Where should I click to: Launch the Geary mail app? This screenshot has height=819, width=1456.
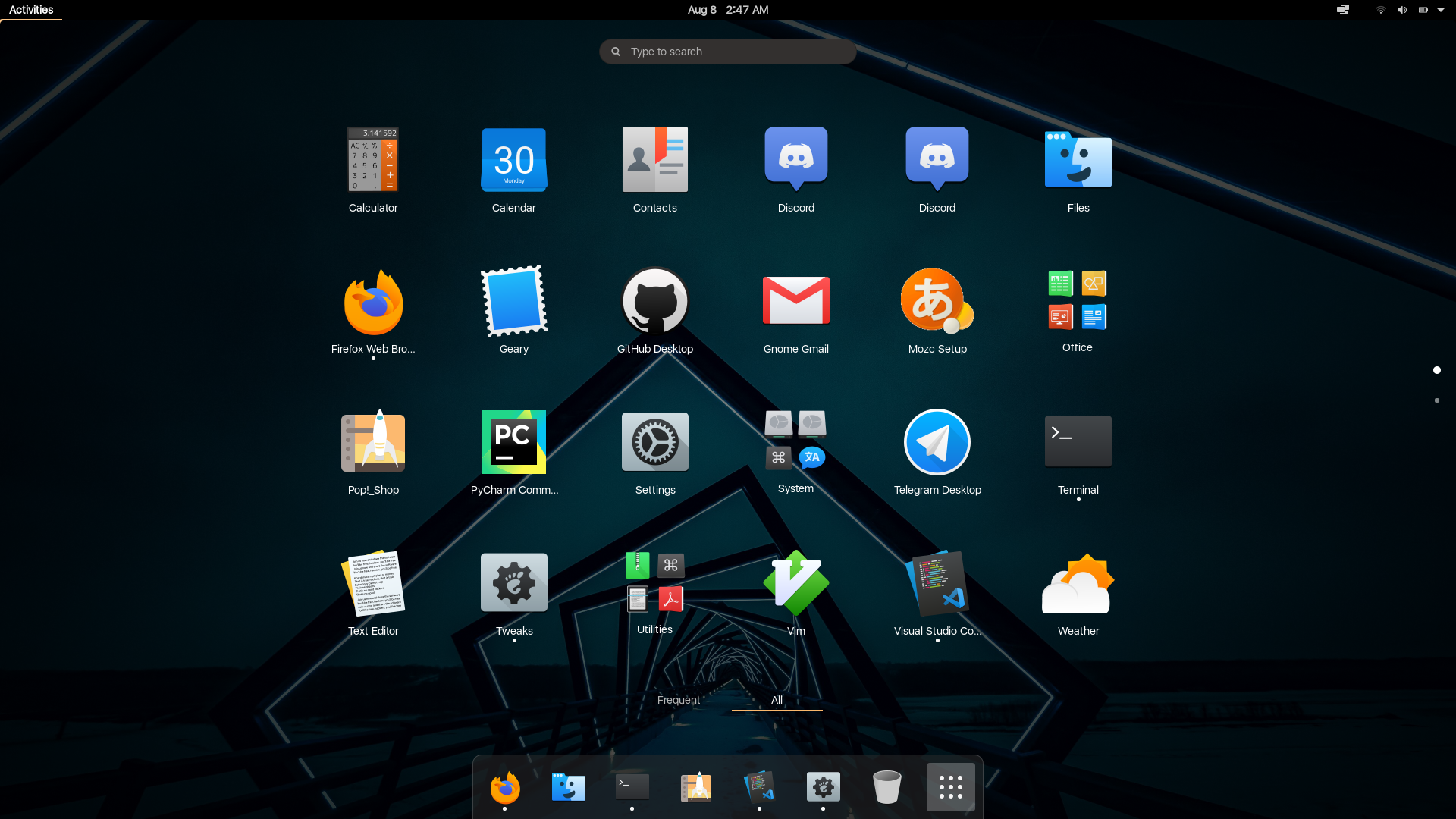(x=513, y=301)
